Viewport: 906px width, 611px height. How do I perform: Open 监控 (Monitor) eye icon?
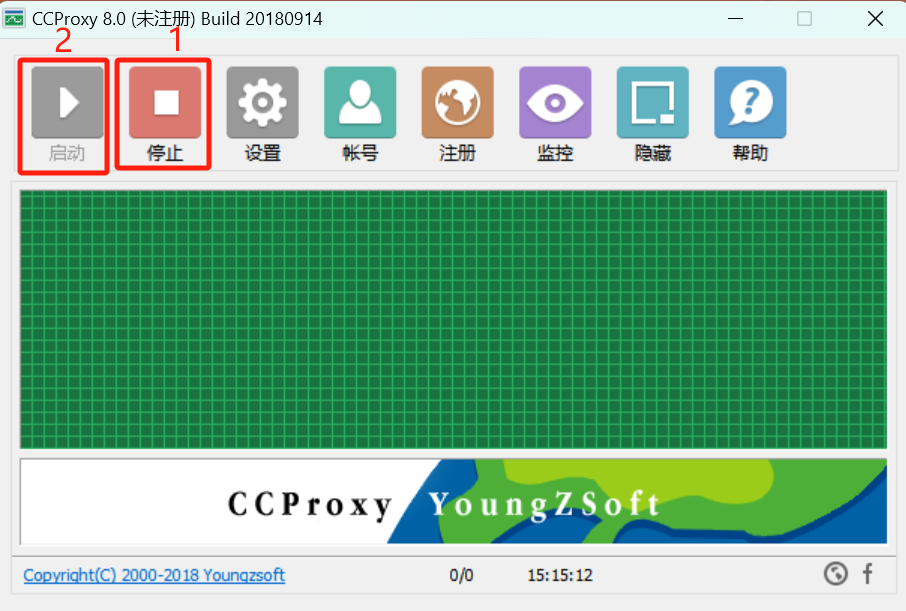click(x=555, y=102)
